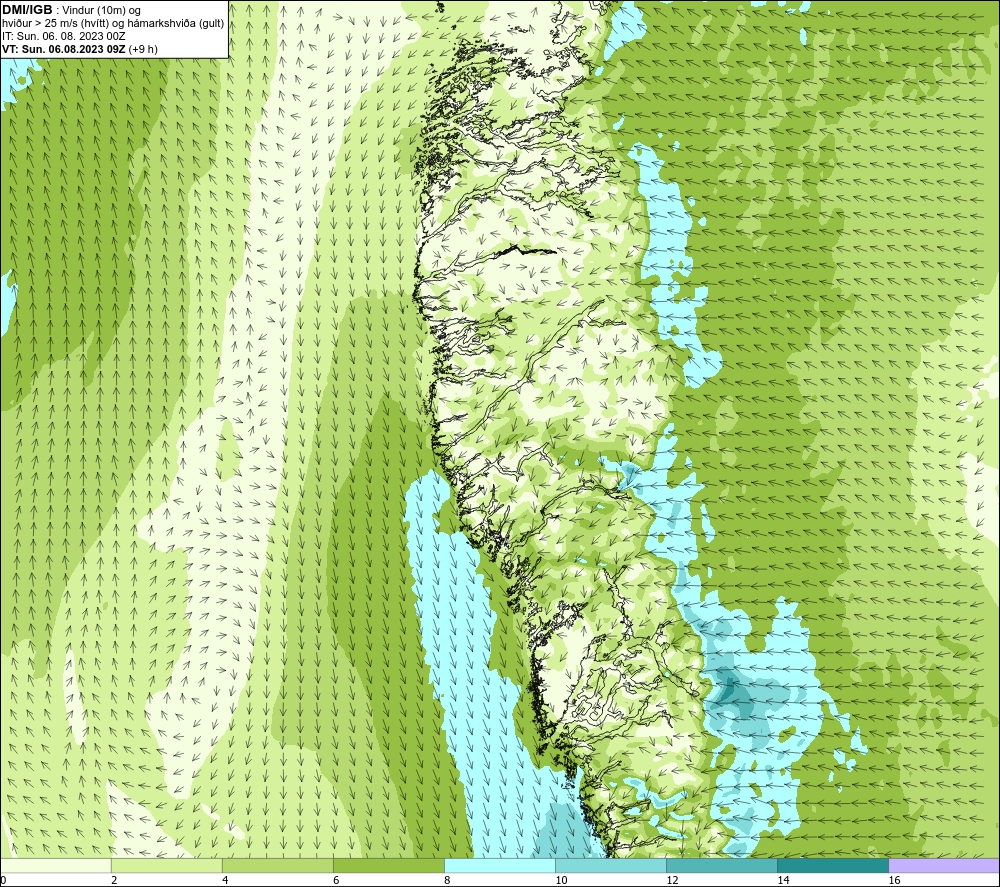Screen dimensions: 1000x887
Task: Click the legend scale label '16'
Action: click(x=894, y=880)
